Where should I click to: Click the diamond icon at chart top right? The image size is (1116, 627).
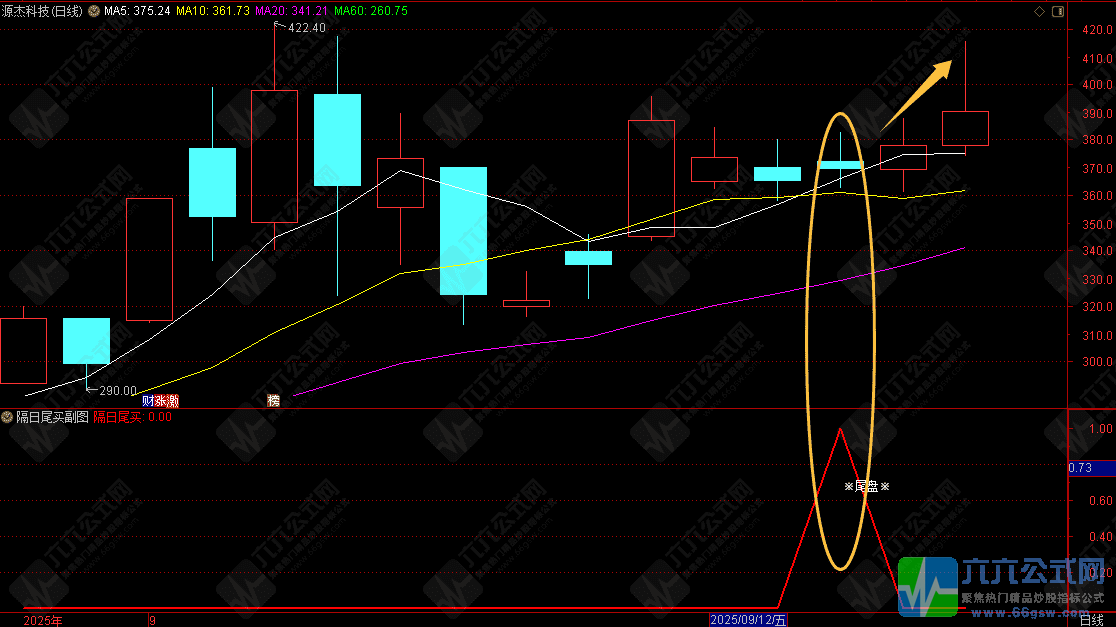[x=1039, y=11]
